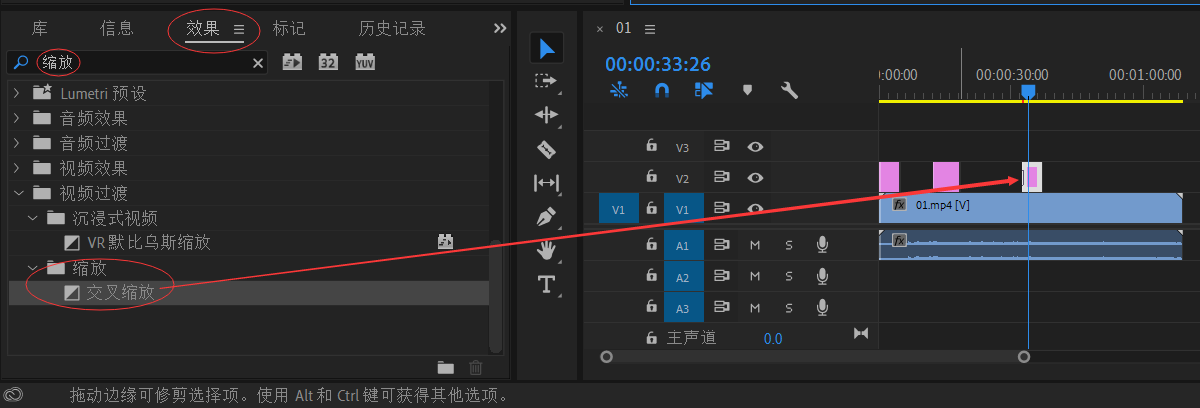The image size is (1200, 408).
Task: Toggle lock on track V3
Action: 651,146
